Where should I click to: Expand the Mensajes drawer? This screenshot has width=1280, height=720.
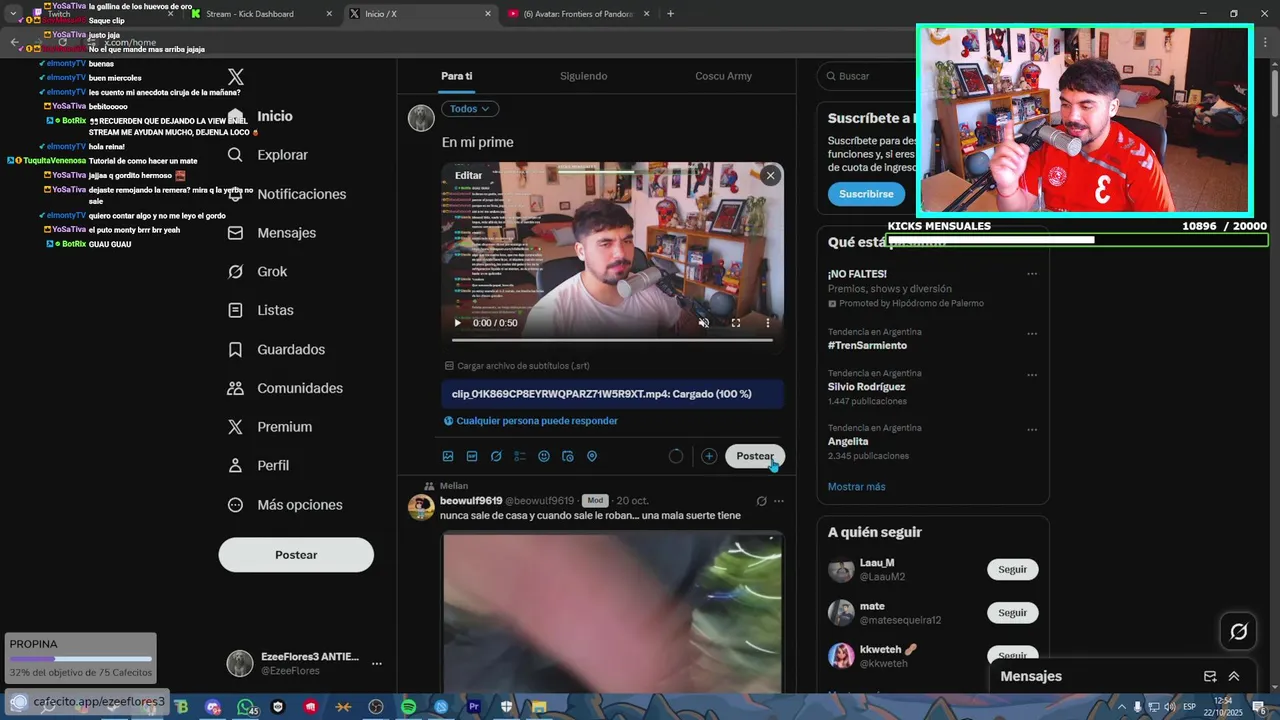click(x=1234, y=677)
